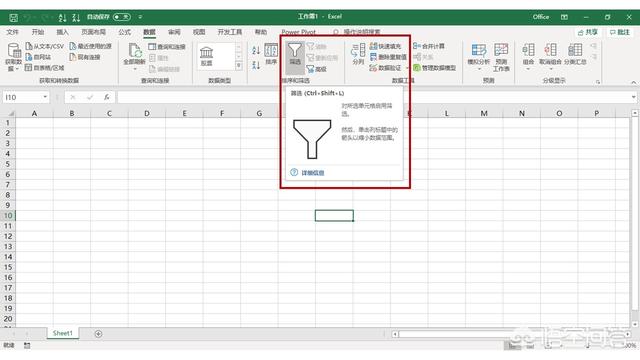Select the 股票 (Stocks) data type
Screen dimensions: 640x360
207,56
